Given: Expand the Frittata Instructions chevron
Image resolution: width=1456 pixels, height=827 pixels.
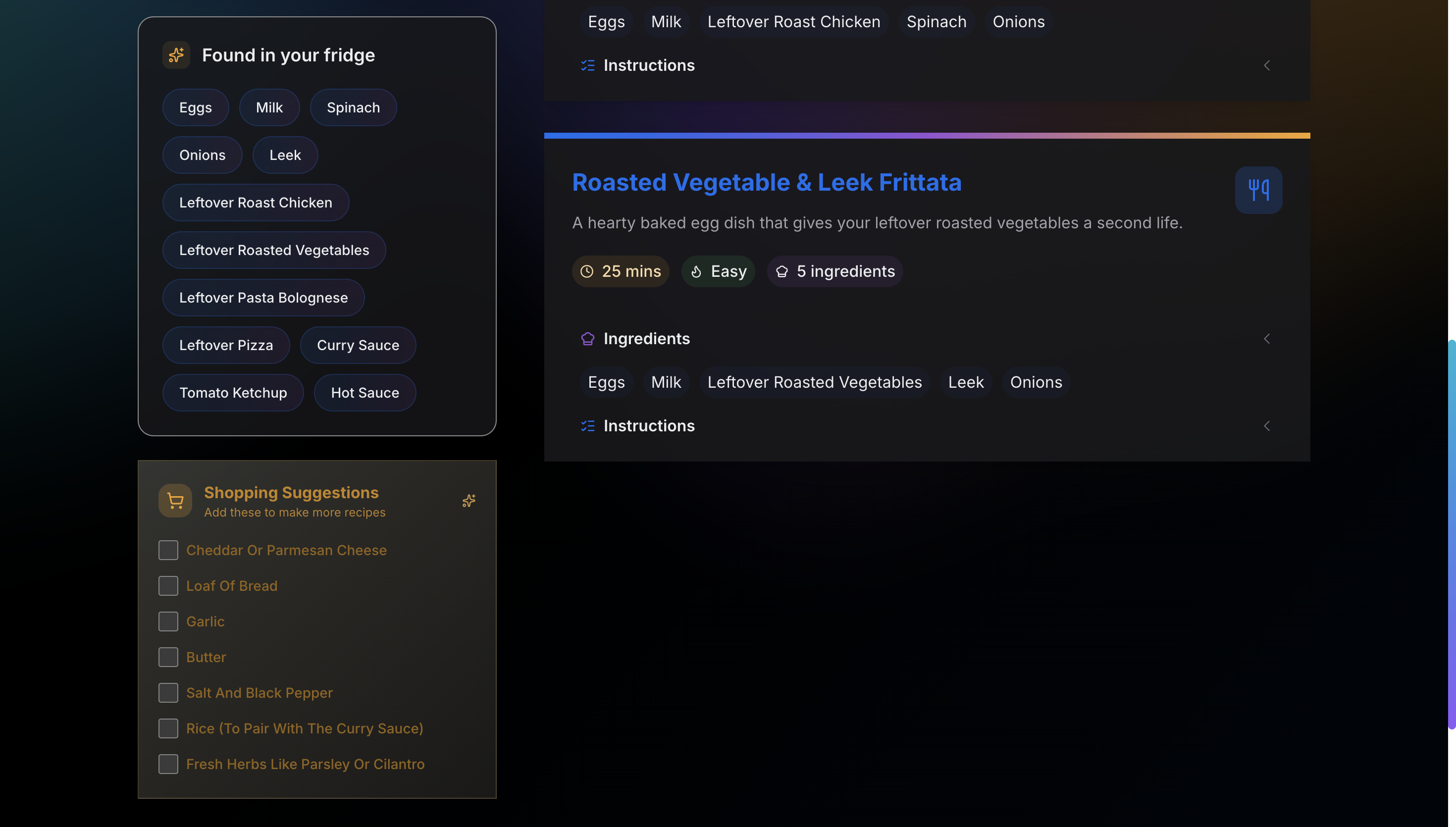Looking at the screenshot, I should pos(1266,426).
